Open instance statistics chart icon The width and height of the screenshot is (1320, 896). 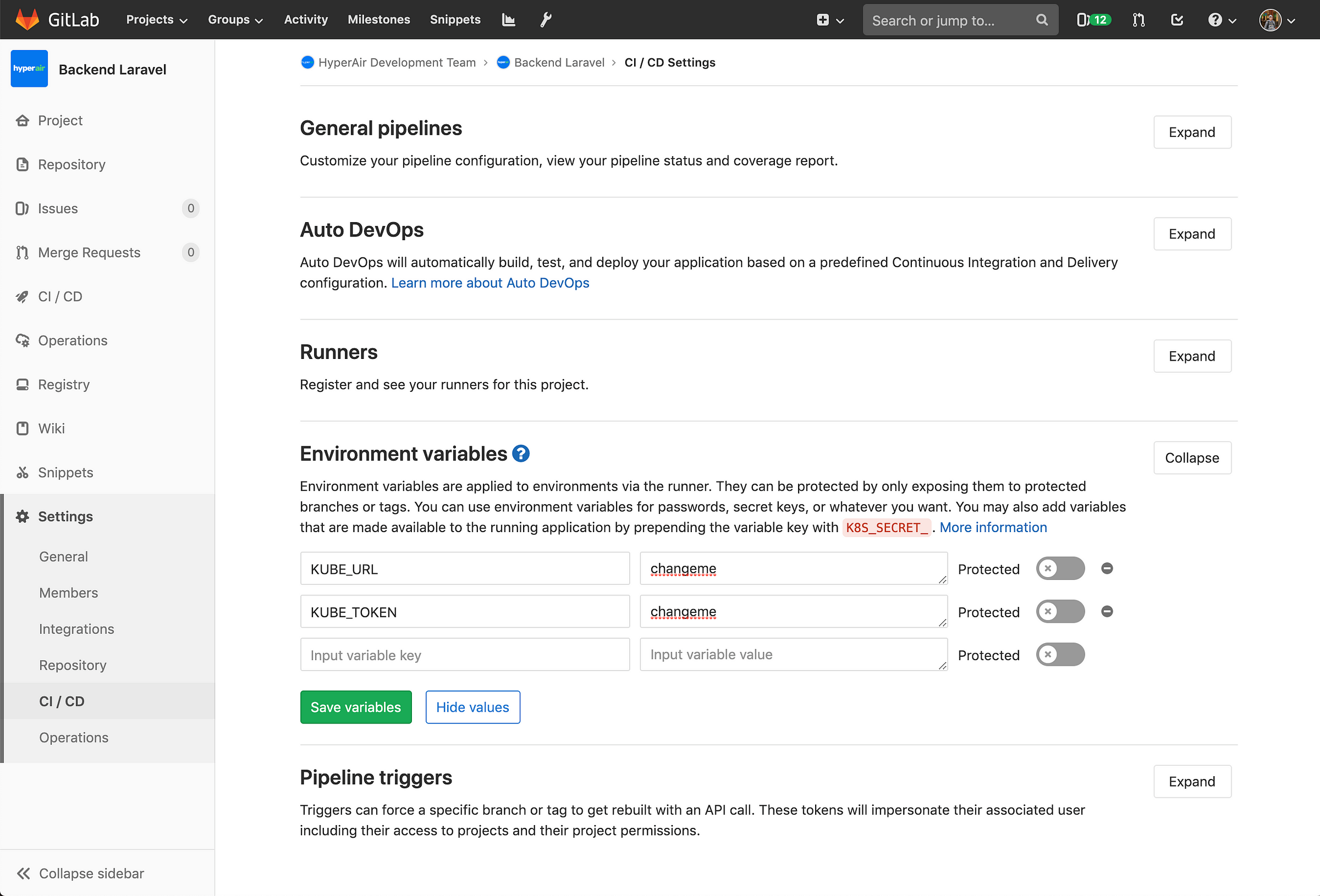tap(508, 20)
